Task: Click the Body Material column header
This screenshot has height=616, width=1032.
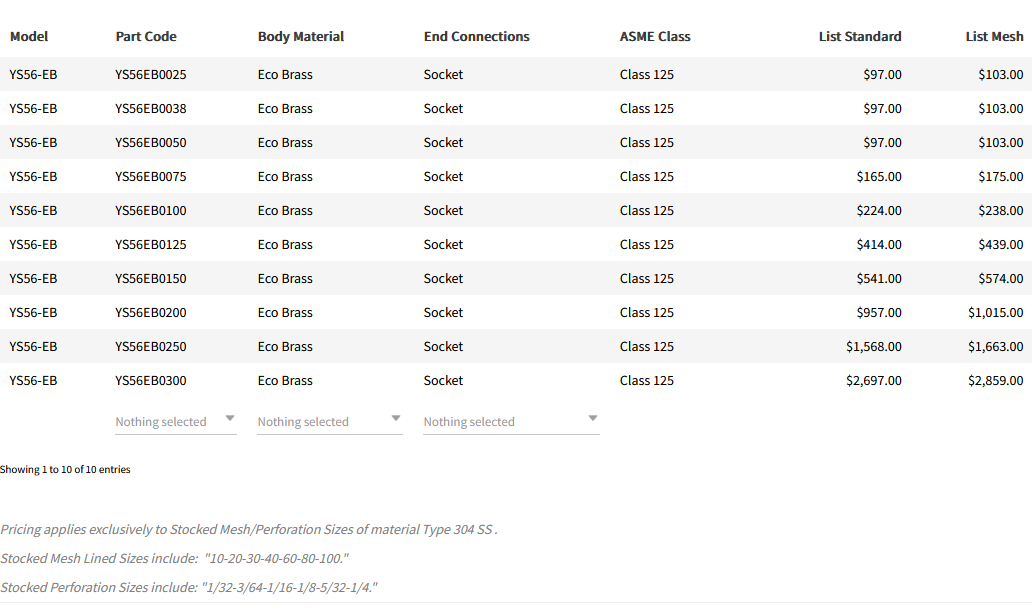Action: [x=300, y=37]
